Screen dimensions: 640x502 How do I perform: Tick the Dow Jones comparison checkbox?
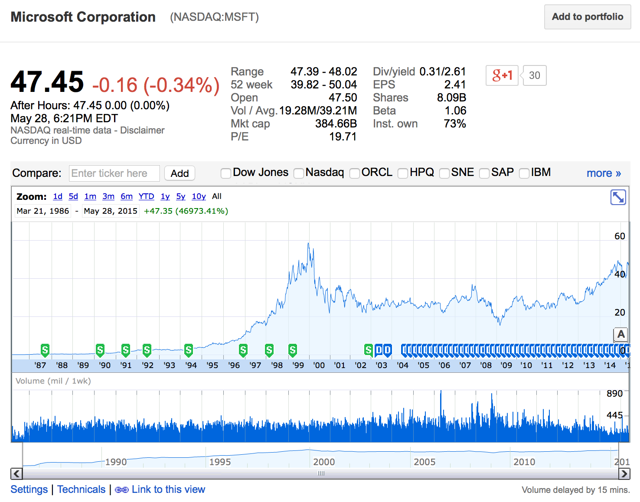click(226, 173)
